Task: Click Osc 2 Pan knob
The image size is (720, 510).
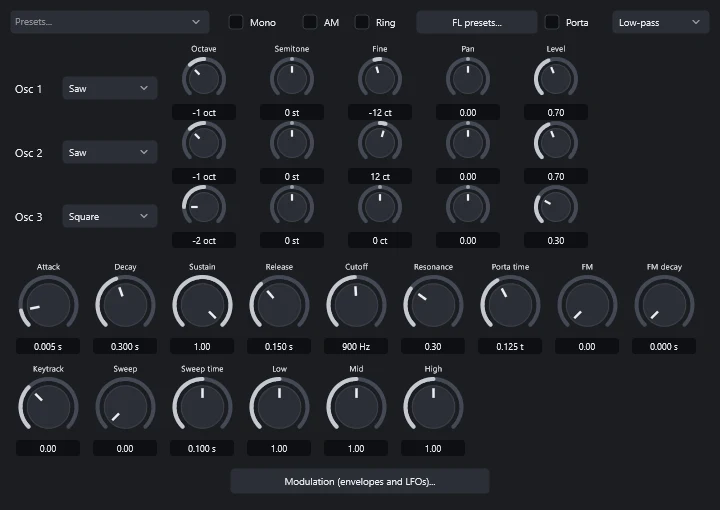Action: (x=468, y=143)
